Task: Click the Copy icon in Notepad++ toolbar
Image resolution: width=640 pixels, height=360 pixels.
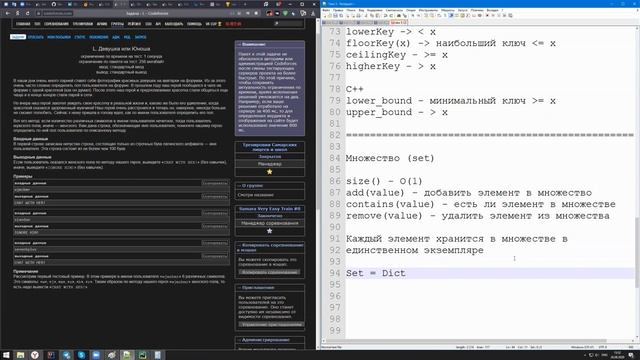Action: (x=372, y=16)
